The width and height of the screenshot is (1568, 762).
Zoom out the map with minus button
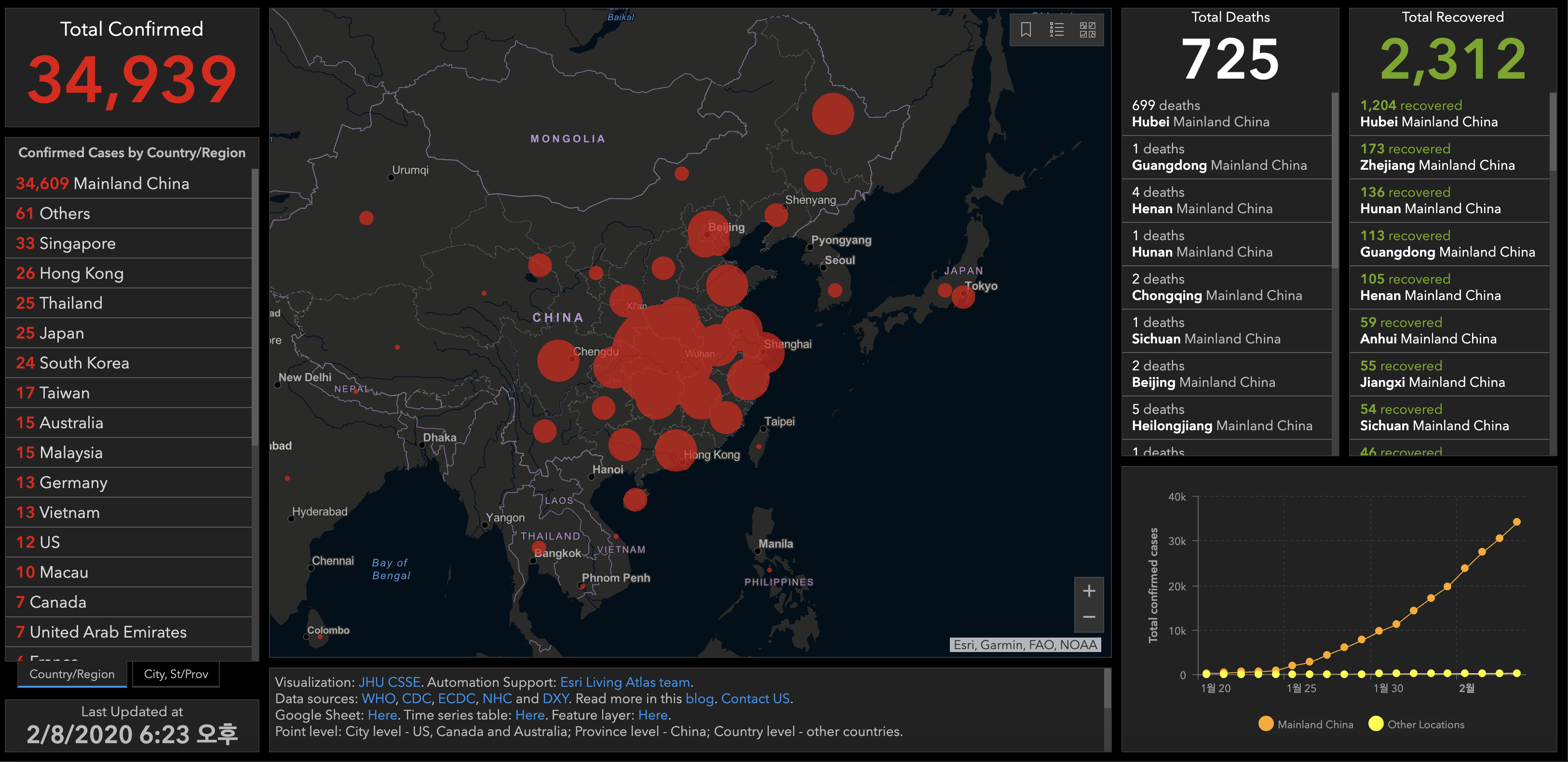pos(1089,617)
